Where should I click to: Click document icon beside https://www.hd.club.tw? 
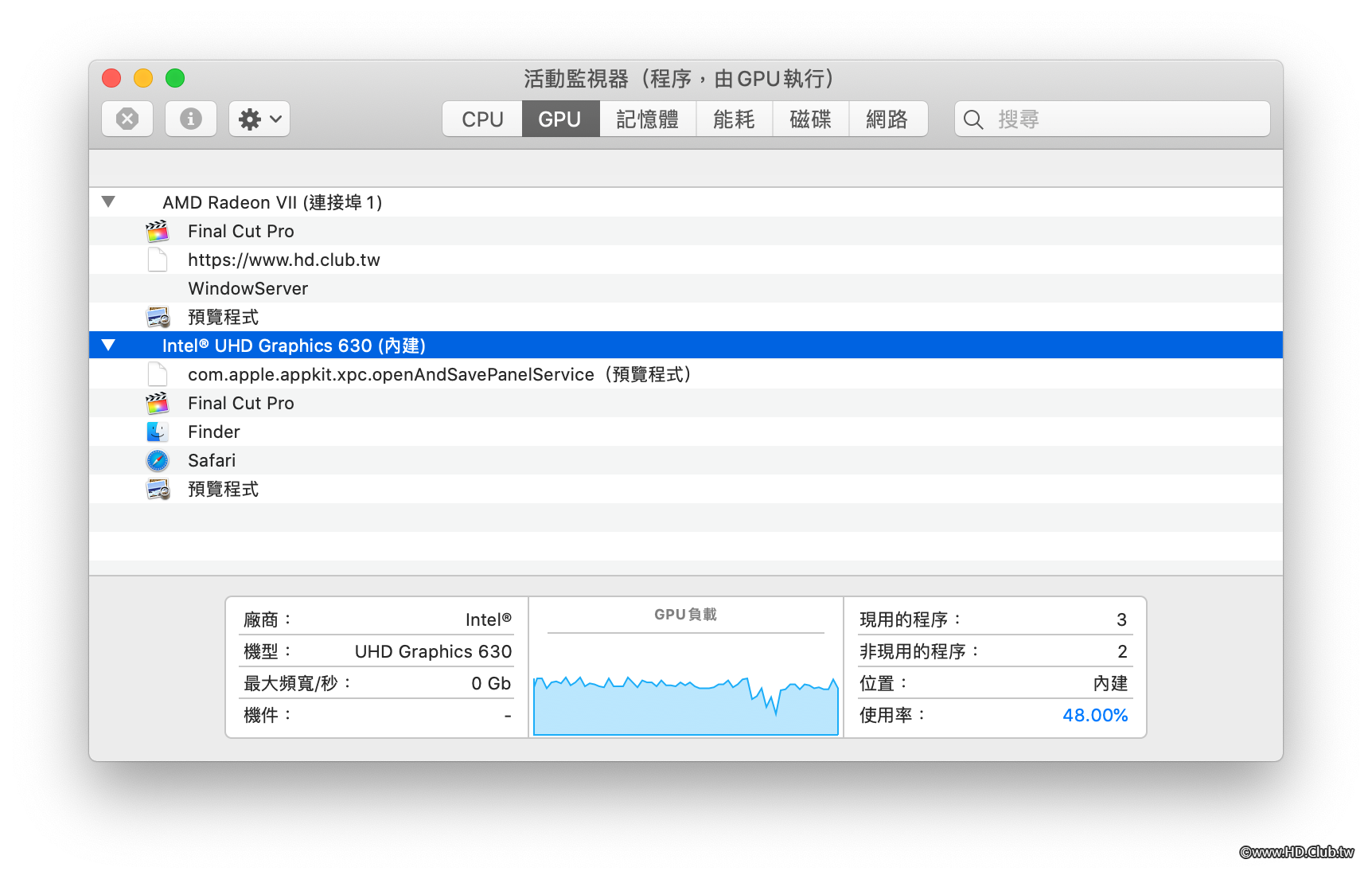tap(158, 260)
